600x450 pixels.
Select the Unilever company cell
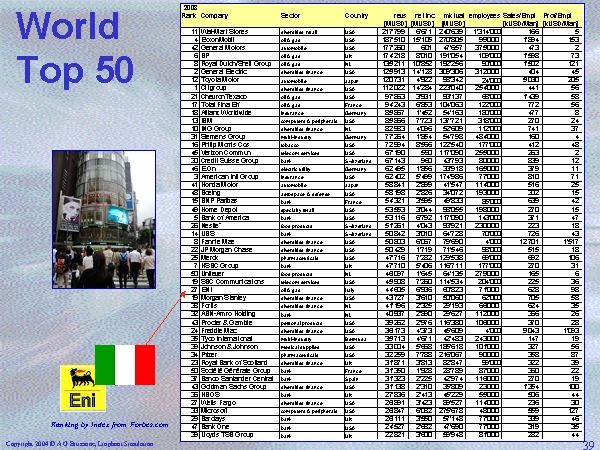(240, 274)
